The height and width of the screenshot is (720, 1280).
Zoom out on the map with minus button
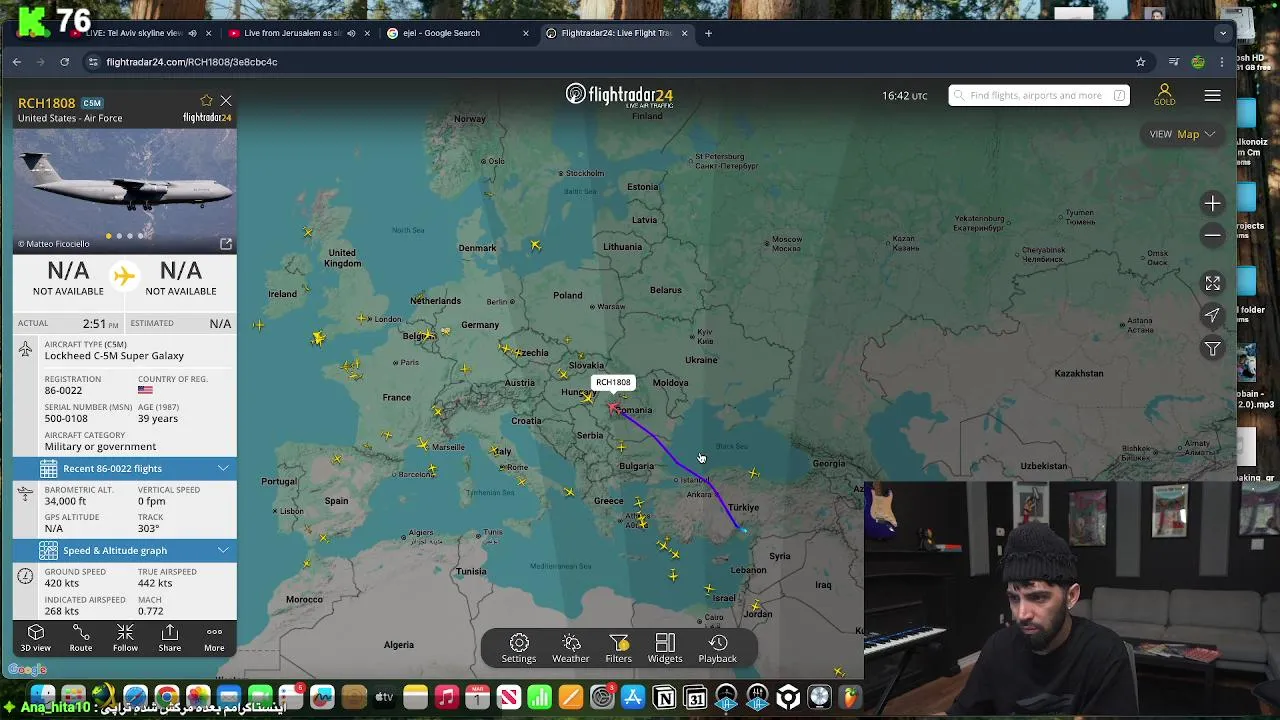tap(1212, 235)
